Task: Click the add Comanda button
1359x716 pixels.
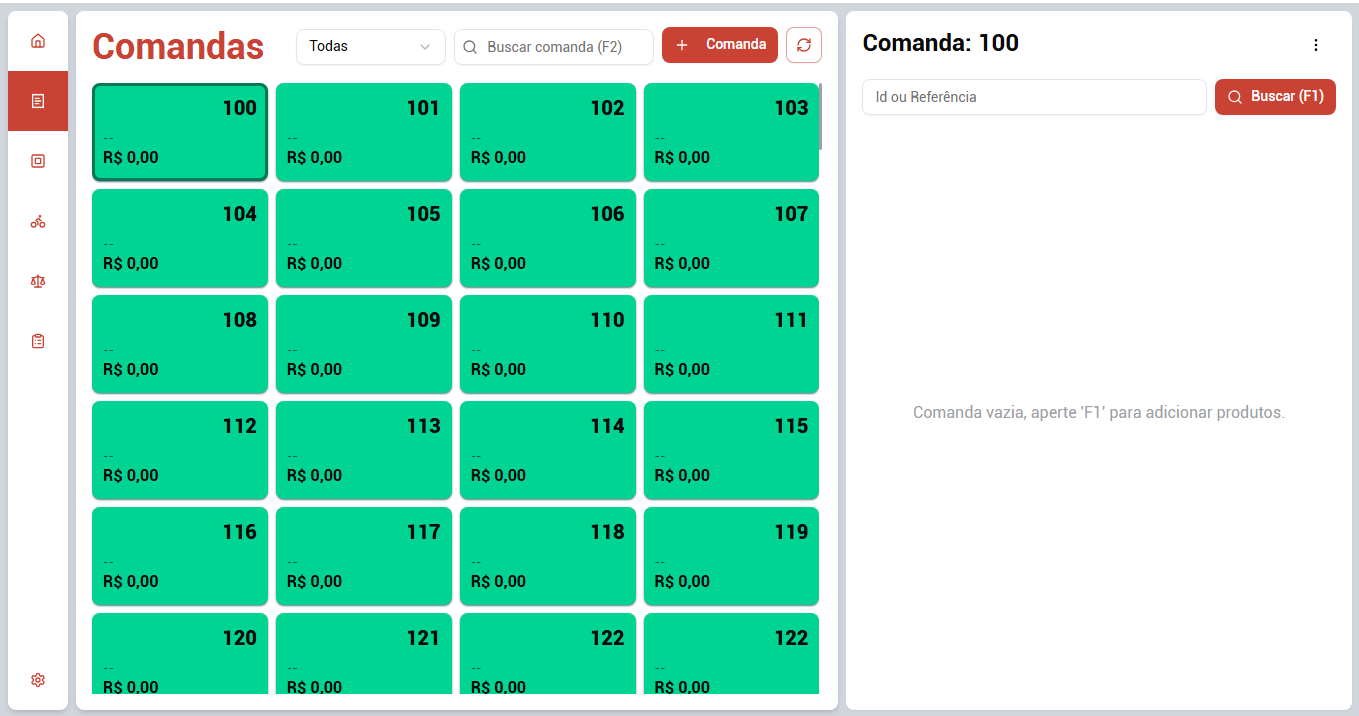Action: (720, 45)
